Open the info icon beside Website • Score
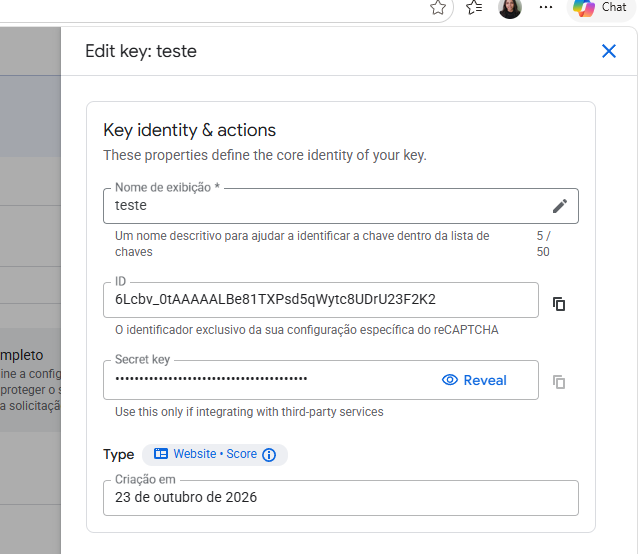Image resolution: width=638 pixels, height=554 pixels. click(x=269, y=455)
